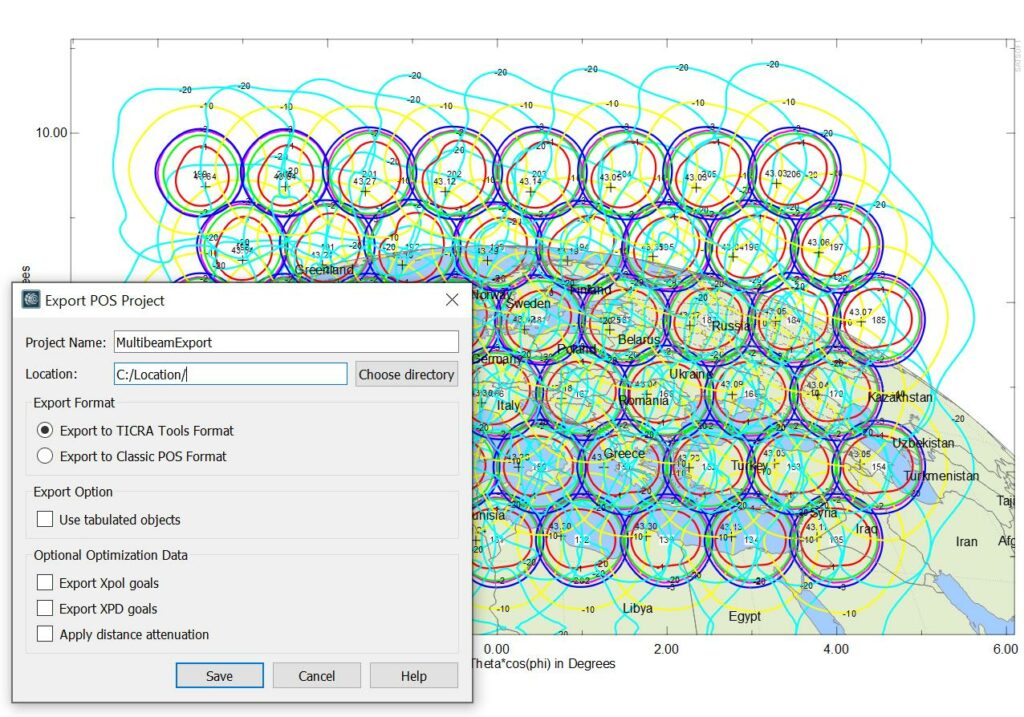This screenshot has height=717, width=1024.
Task: Click the Kazakhstan label on the map
Action: tap(900, 398)
